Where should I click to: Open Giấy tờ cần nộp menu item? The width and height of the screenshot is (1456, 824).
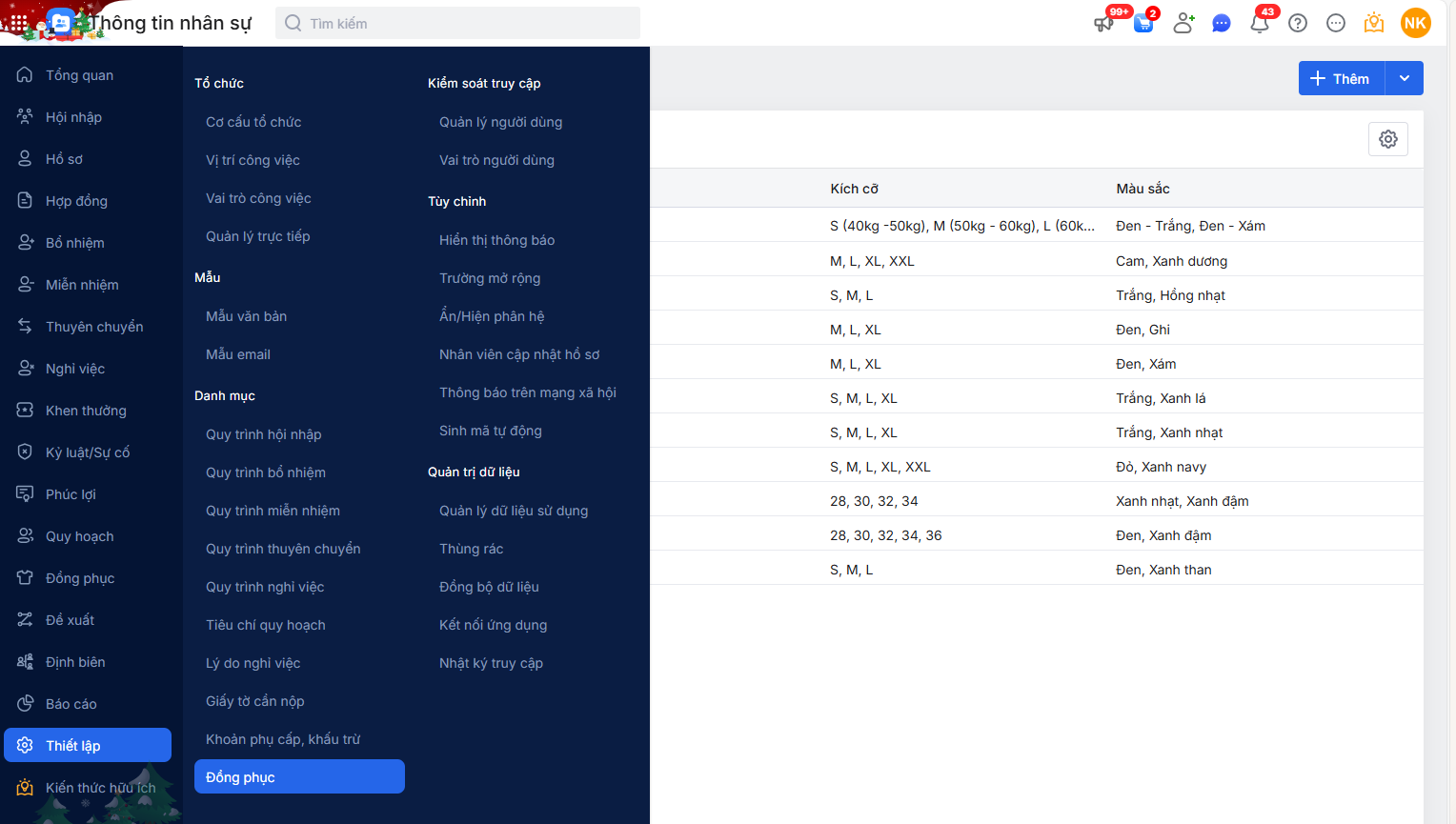pos(254,701)
